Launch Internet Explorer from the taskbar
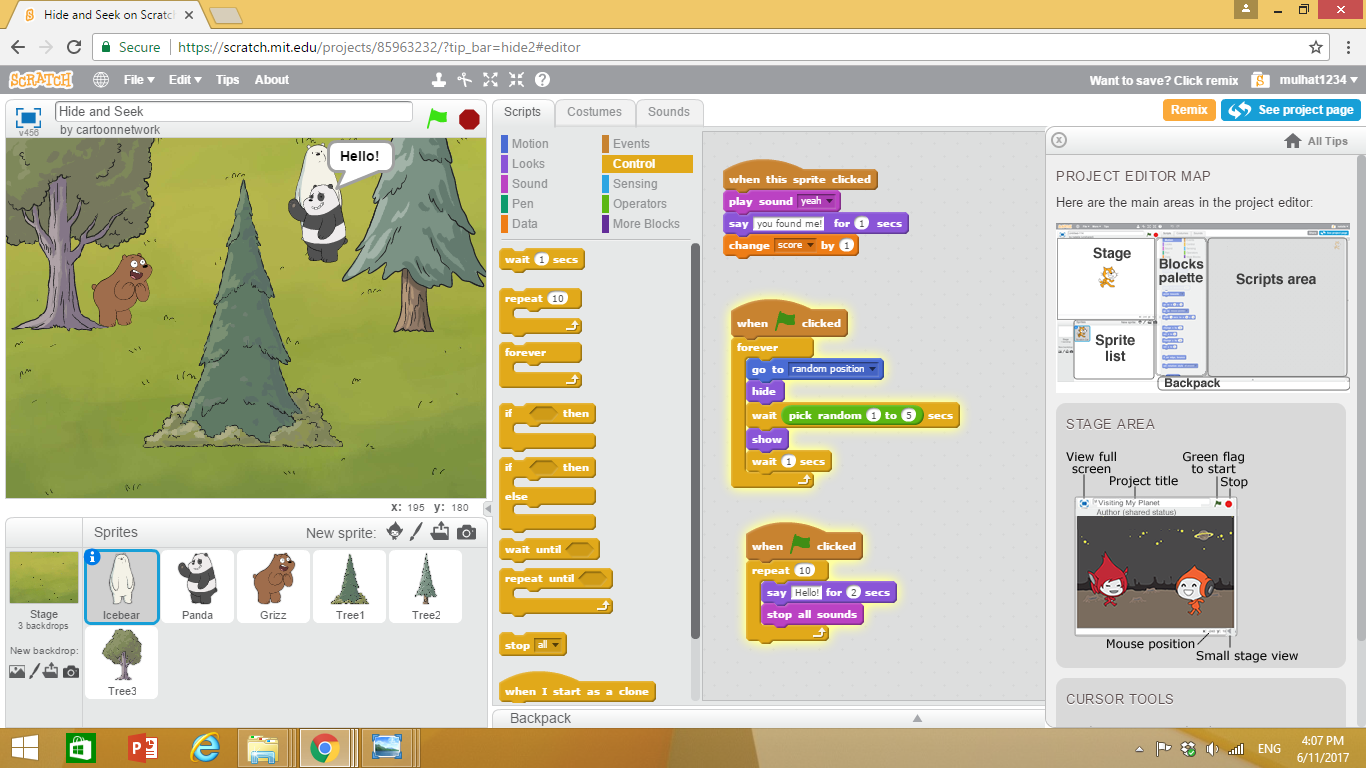Screen dimensions: 1366x768 (x=205, y=747)
